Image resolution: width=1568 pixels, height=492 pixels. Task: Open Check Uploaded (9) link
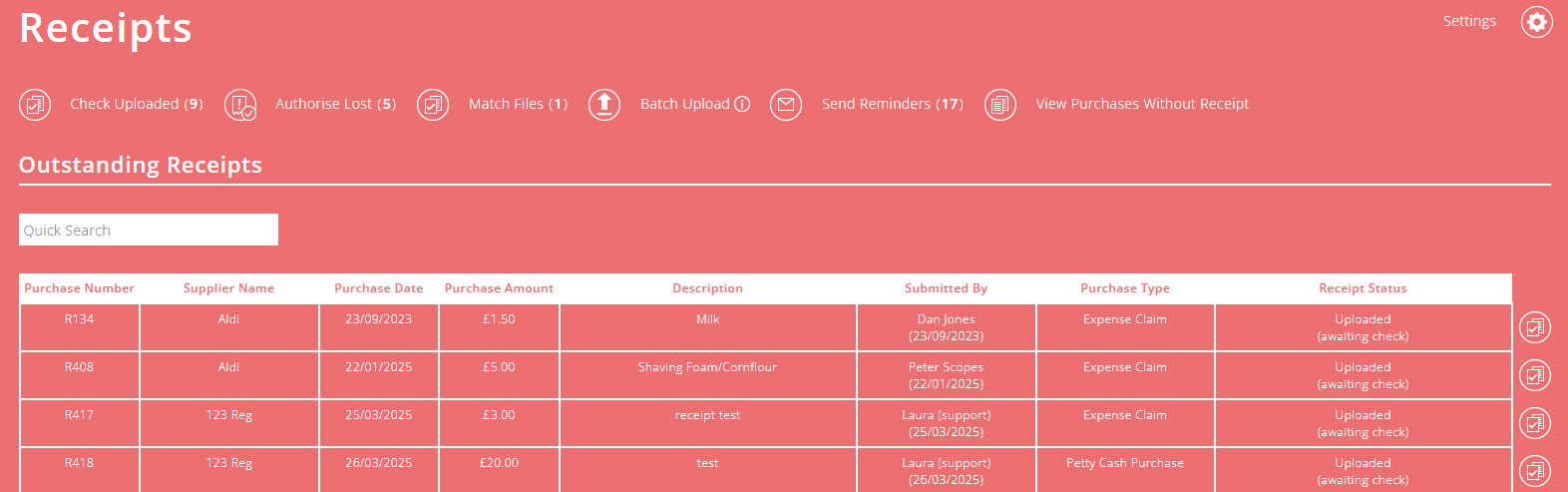(137, 104)
